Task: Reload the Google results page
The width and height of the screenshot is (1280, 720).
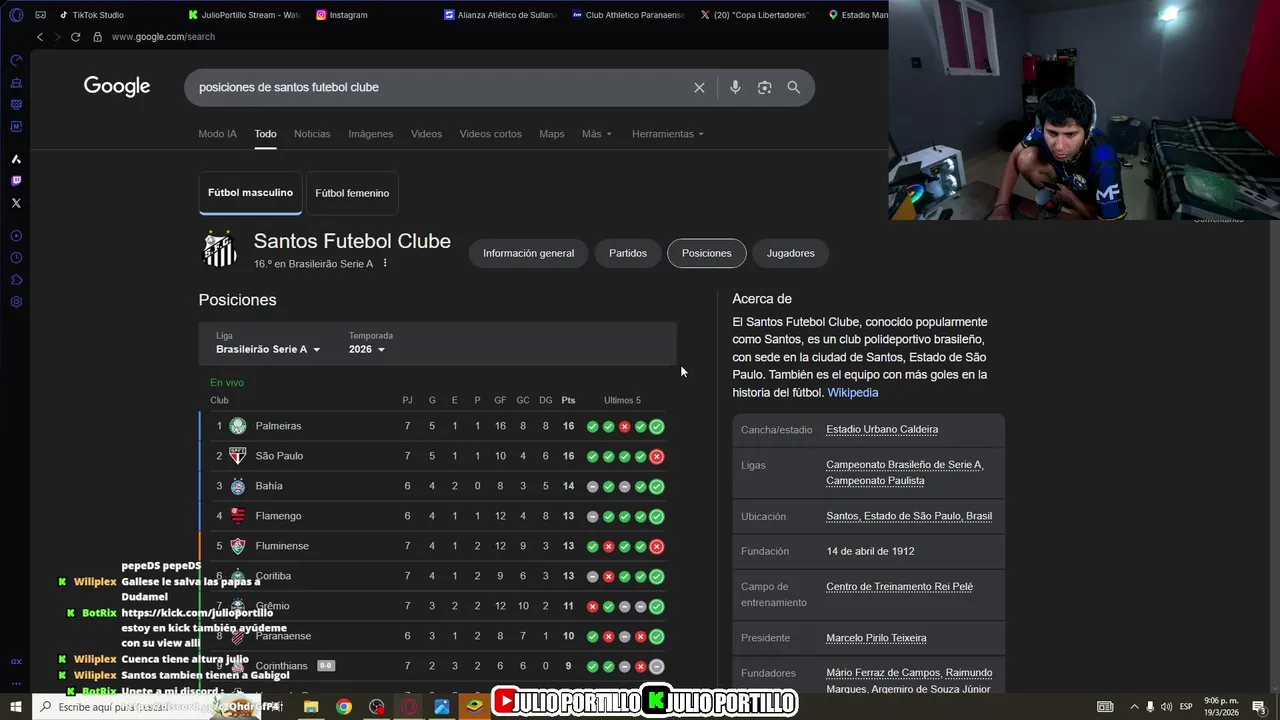Action: click(x=75, y=37)
